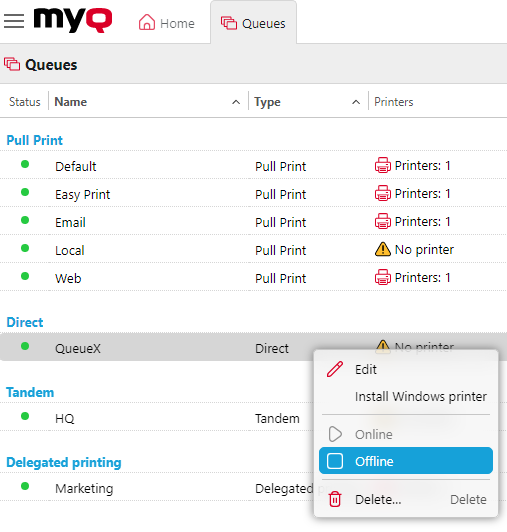Viewport: 507px width, 532px height.
Task: Collapse the Pull Print group header
Action: coord(35,140)
